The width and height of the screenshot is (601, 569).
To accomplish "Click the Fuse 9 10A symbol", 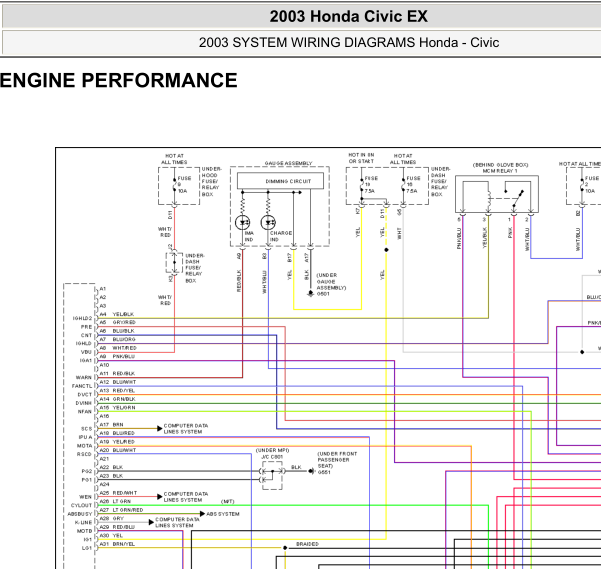I will point(174,187).
